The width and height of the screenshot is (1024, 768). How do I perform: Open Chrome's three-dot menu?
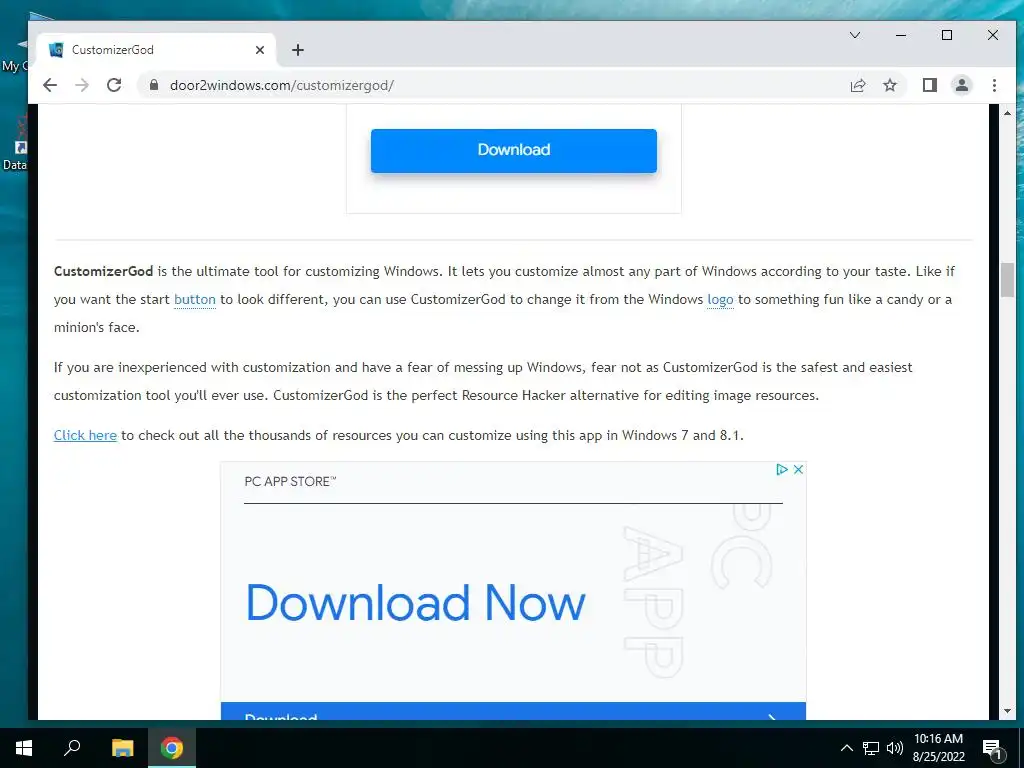[994, 85]
